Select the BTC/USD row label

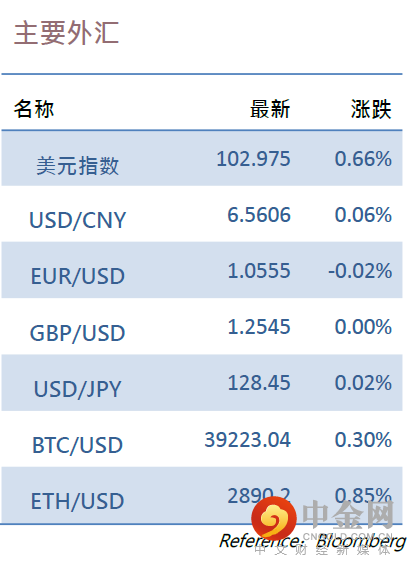78,445
